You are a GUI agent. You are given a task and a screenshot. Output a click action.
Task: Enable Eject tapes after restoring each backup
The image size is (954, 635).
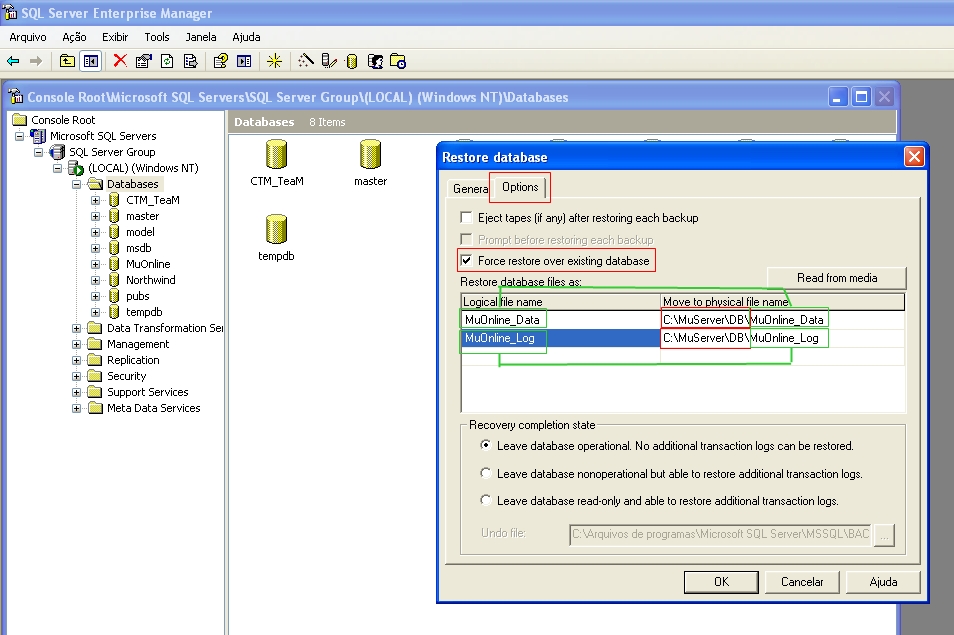467,217
